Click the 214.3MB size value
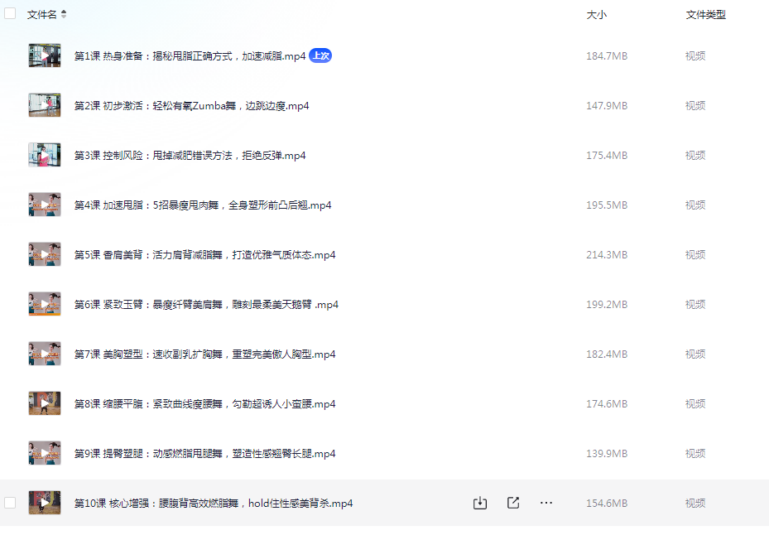 [x=607, y=255]
